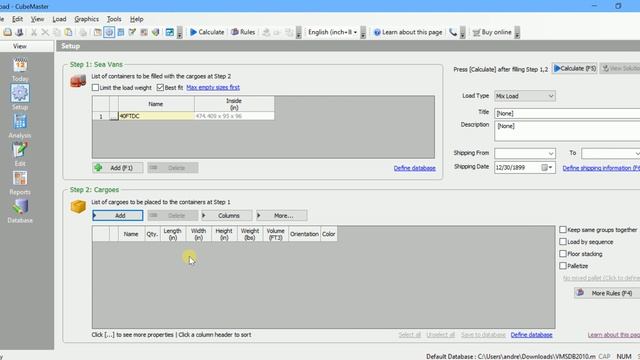
Task: Open the Load Type dropdown
Action: pyautogui.click(x=524, y=96)
